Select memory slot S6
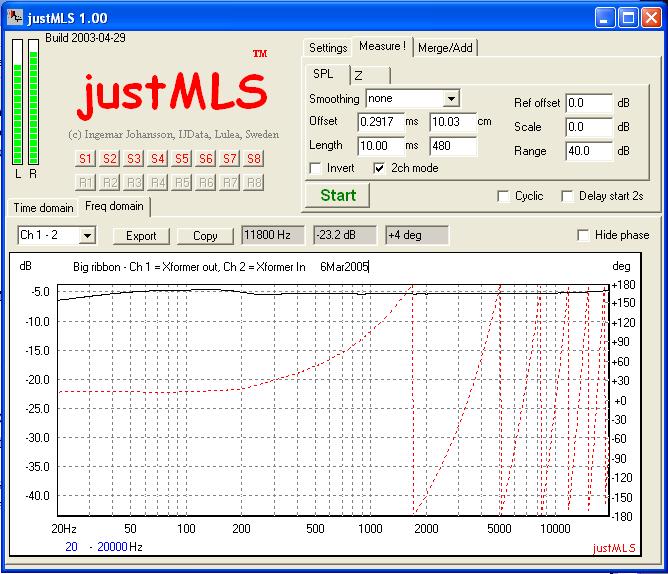Image resolution: width=668 pixels, height=574 pixels. tap(206, 159)
